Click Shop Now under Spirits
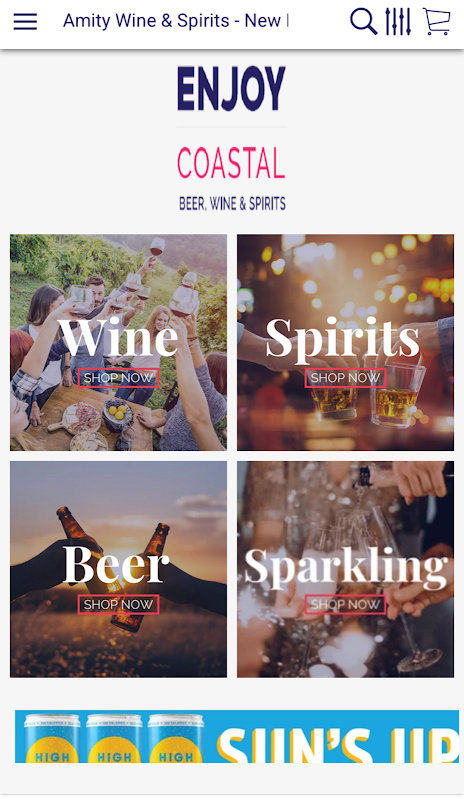The image size is (464, 800). click(x=345, y=378)
